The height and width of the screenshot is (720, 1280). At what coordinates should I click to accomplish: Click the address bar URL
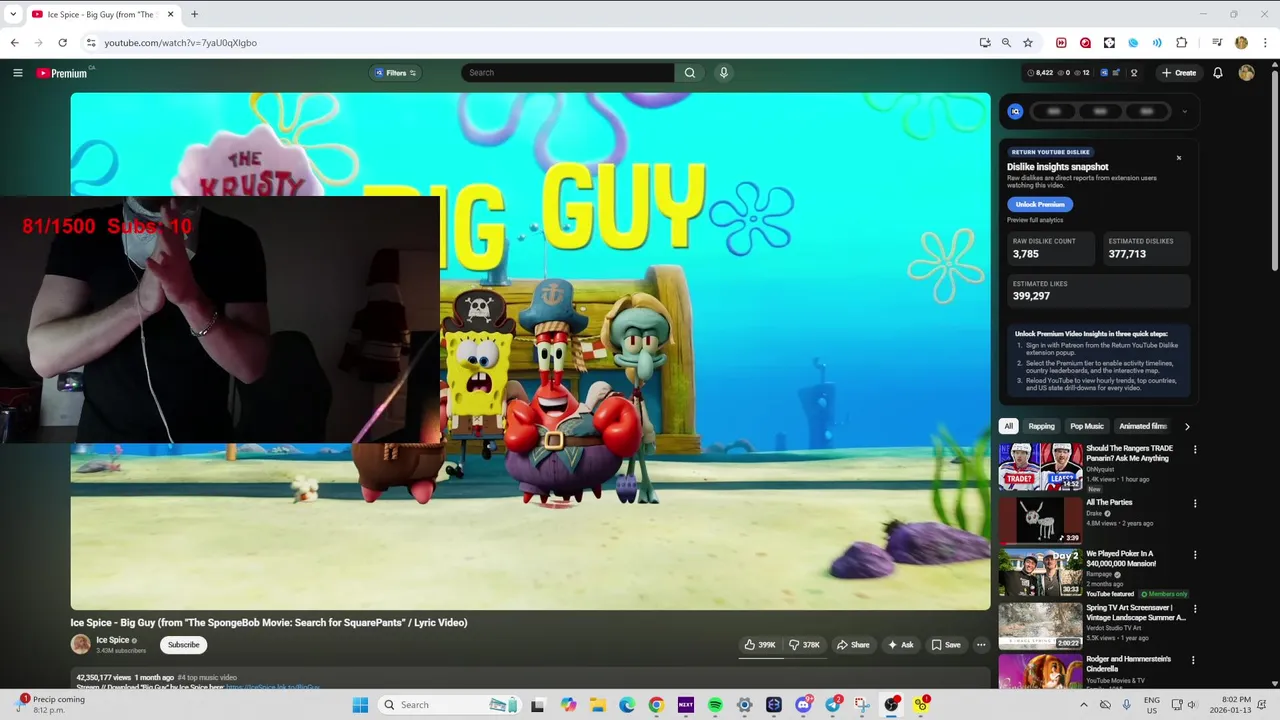click(x=180, y=43)
